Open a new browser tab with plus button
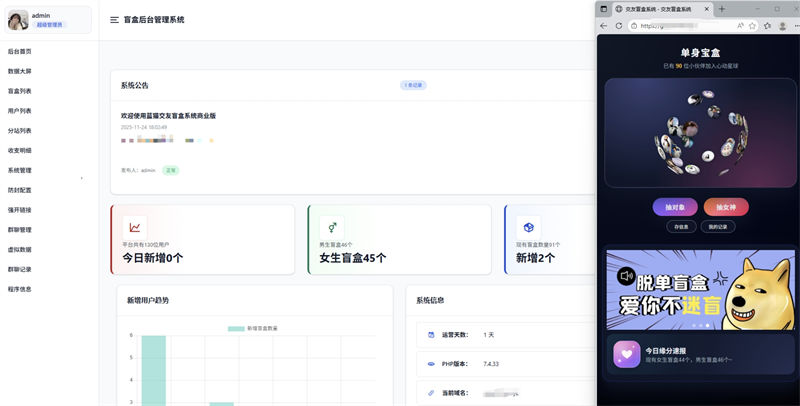Viewport: 800px width, 406px height. coord(722,8)
